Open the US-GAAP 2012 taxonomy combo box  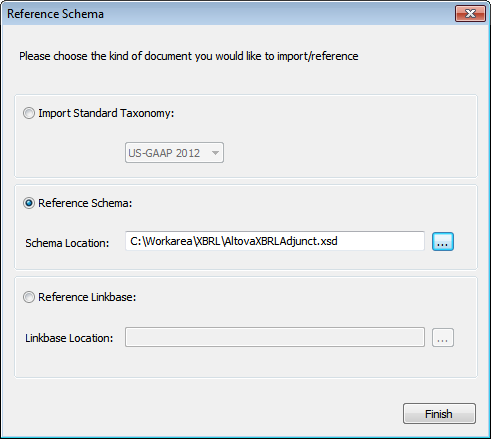[174, 153]
